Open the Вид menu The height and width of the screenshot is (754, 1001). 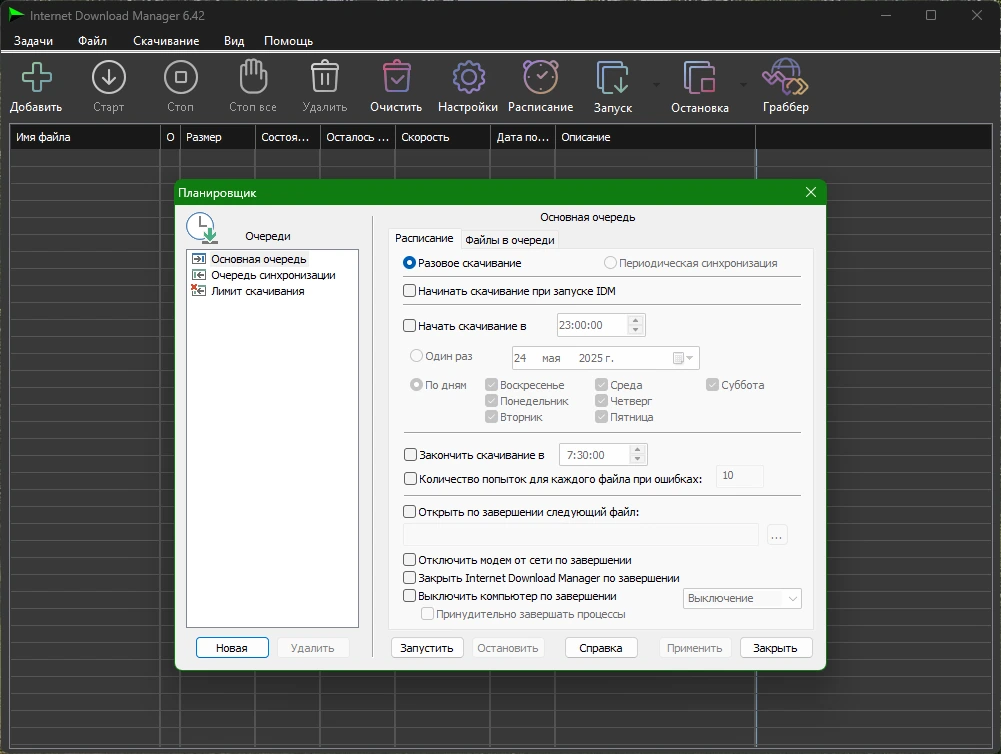point(234,41)
